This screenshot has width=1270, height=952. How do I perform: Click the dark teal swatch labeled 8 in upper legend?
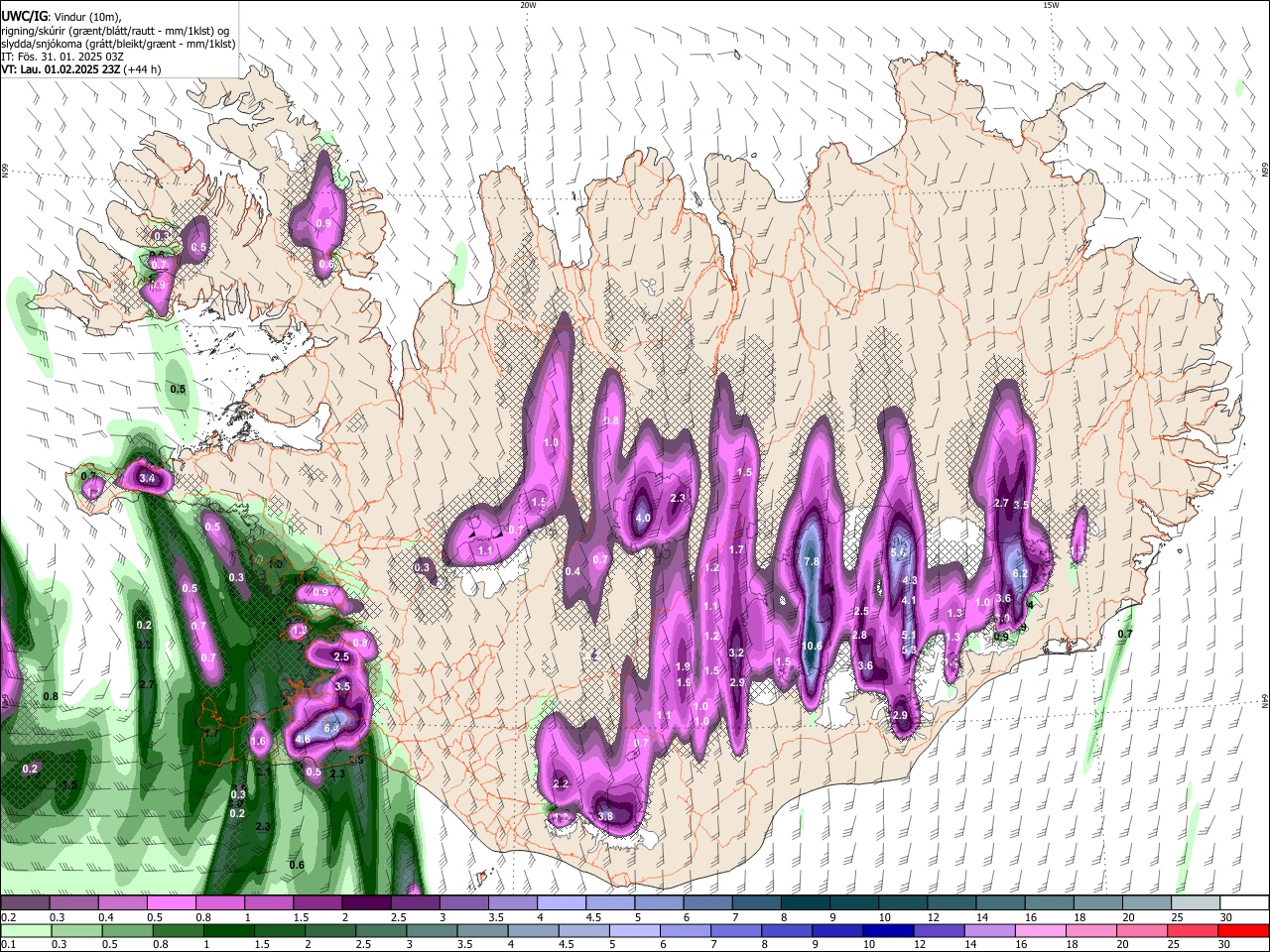(x=804, y=903)
